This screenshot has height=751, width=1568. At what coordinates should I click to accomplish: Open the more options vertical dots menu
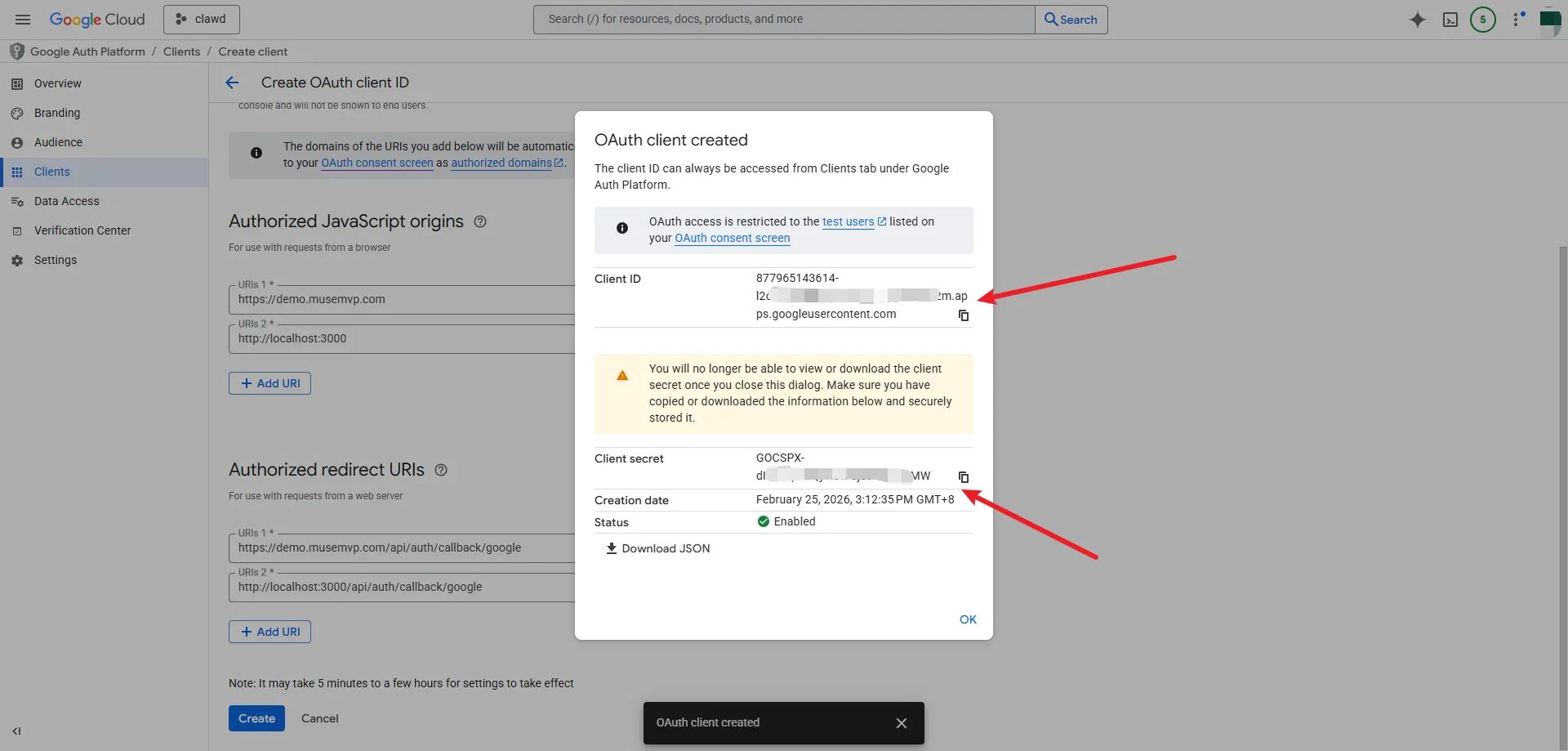coord(1517,20)
